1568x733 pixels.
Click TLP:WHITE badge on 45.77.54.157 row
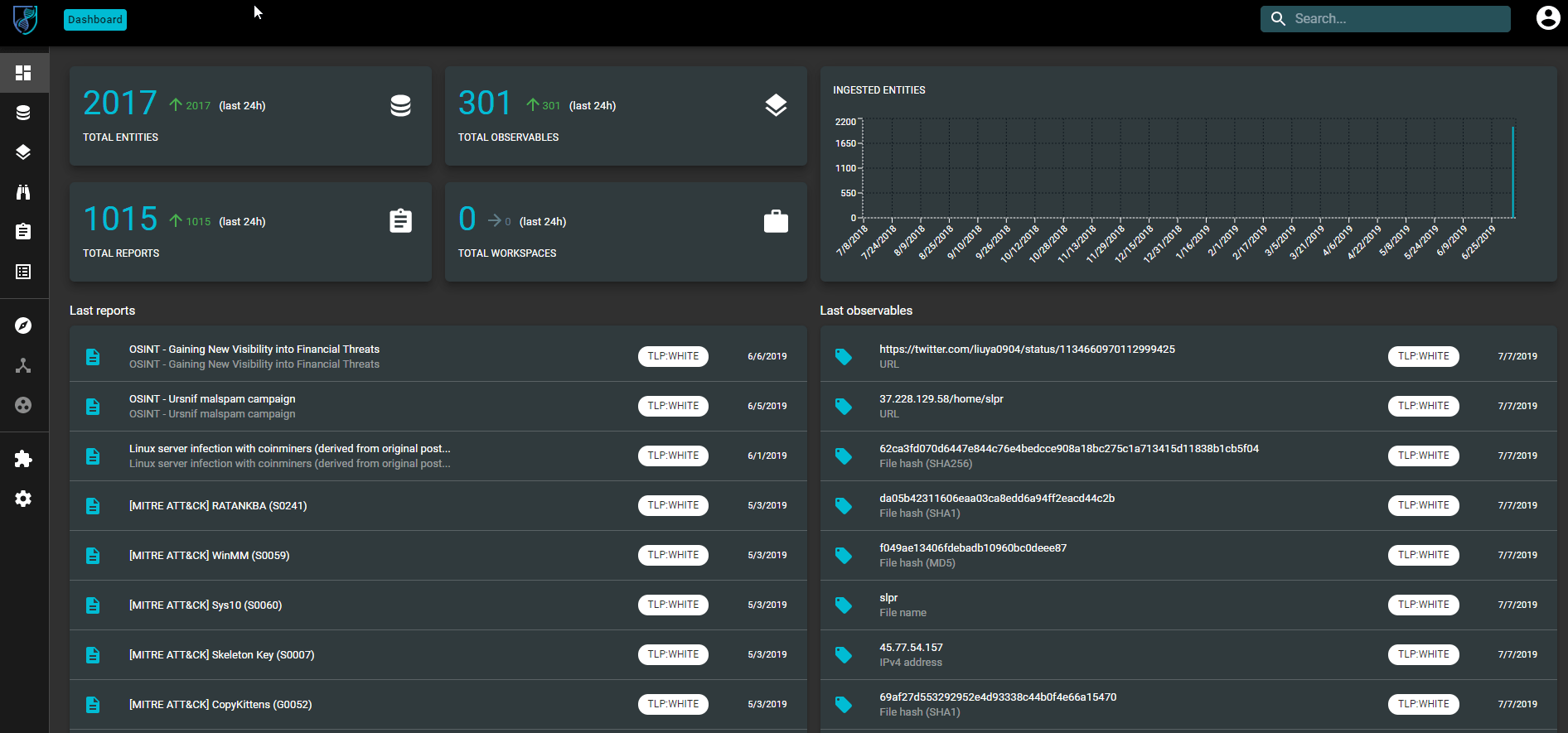1423,654
